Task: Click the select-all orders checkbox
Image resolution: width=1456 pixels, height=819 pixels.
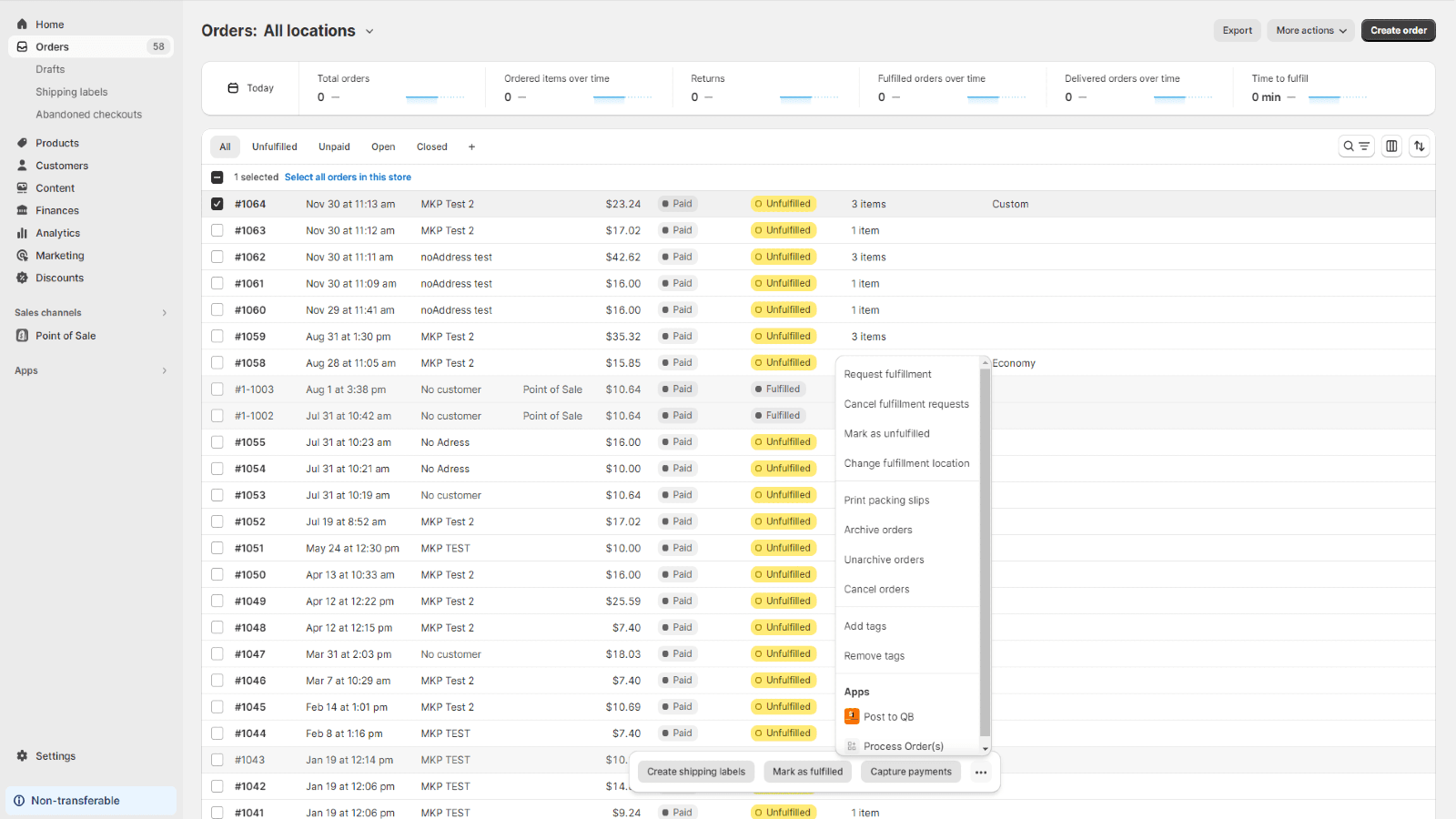Action: [x=217, y=177]
